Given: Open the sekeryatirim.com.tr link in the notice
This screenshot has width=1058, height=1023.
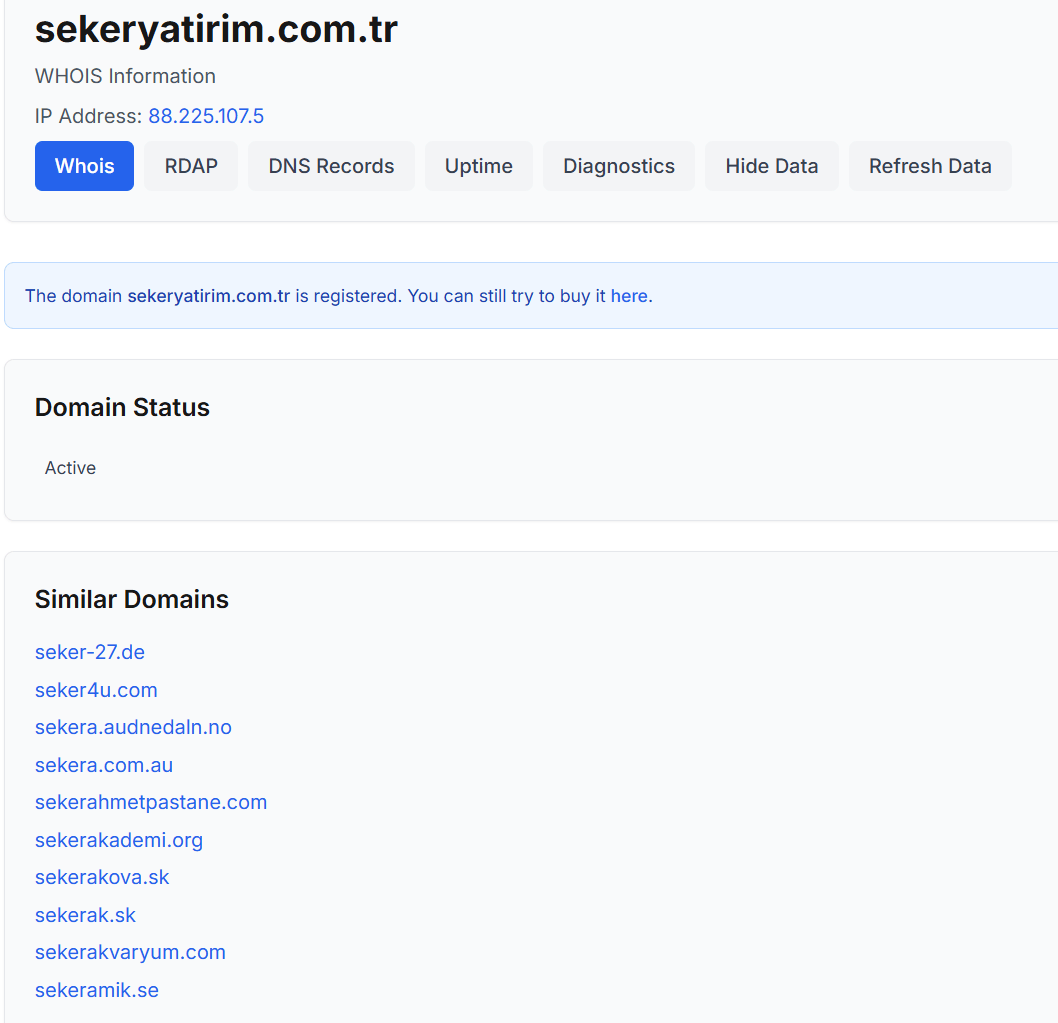Looking at the screenshot, I should (208, 295).
